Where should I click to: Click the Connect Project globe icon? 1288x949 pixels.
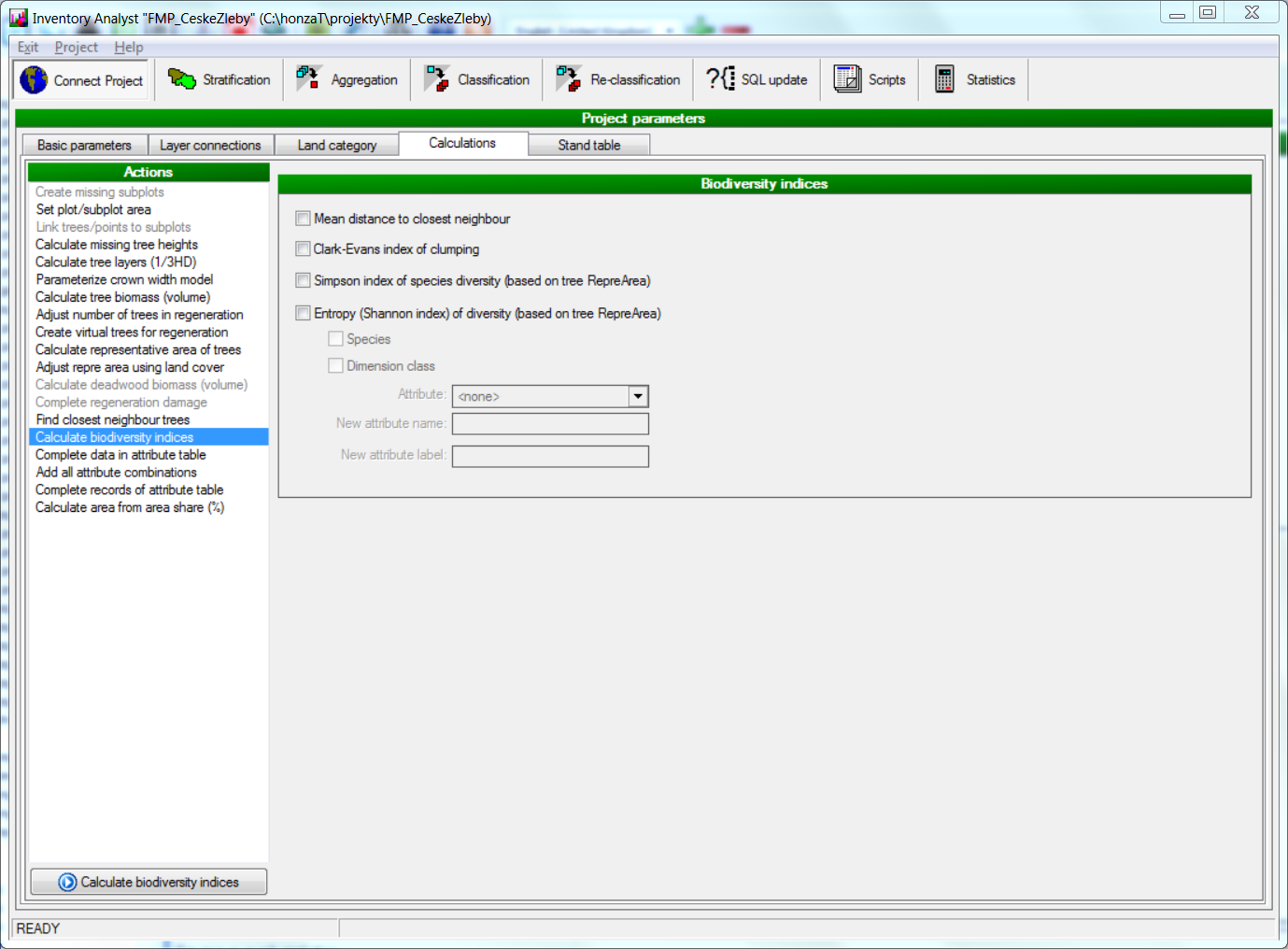pos(35,80)
